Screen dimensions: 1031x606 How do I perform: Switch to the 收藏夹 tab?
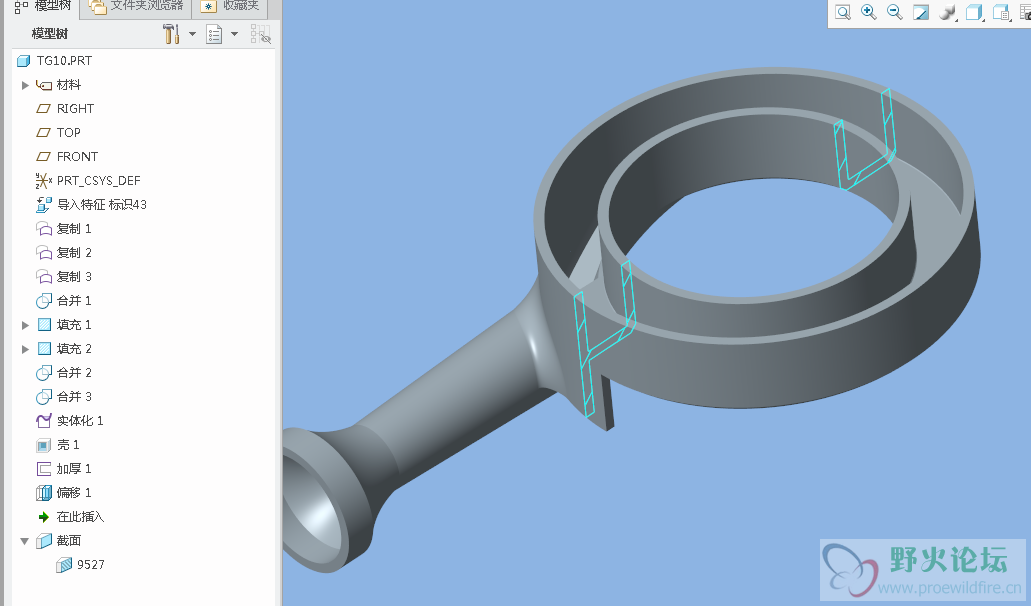click(231, 7)
